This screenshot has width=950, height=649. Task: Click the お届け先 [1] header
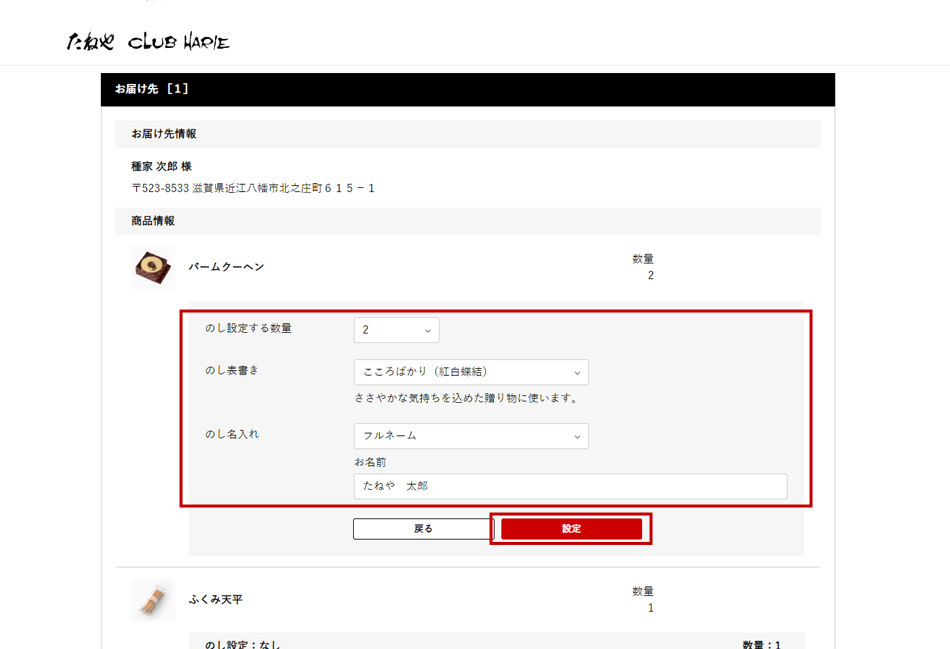coord(468,89)
